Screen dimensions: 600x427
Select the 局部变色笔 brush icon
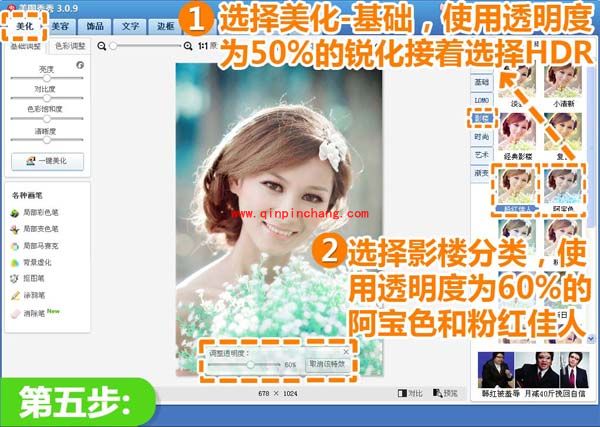tap(15, 230)
